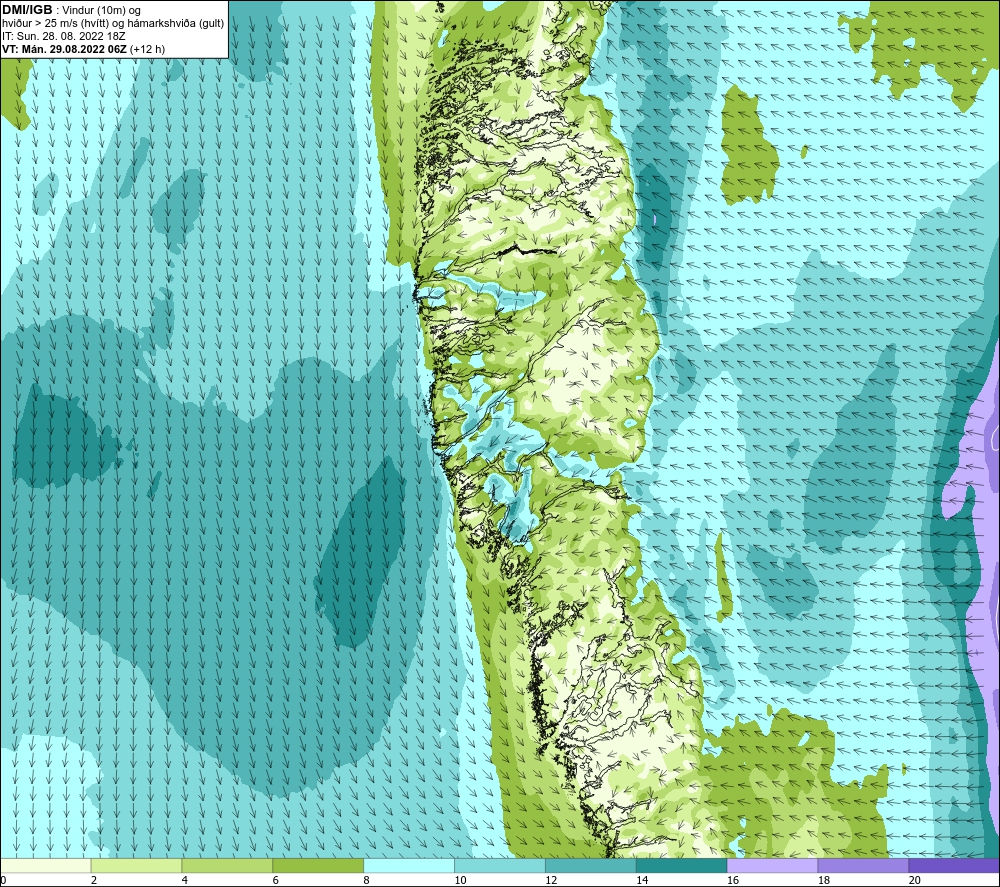Image resolution: width=1000 pixels, height=887 pixels.
Task: Click the legend tick label 20
Action: (915, 880)
